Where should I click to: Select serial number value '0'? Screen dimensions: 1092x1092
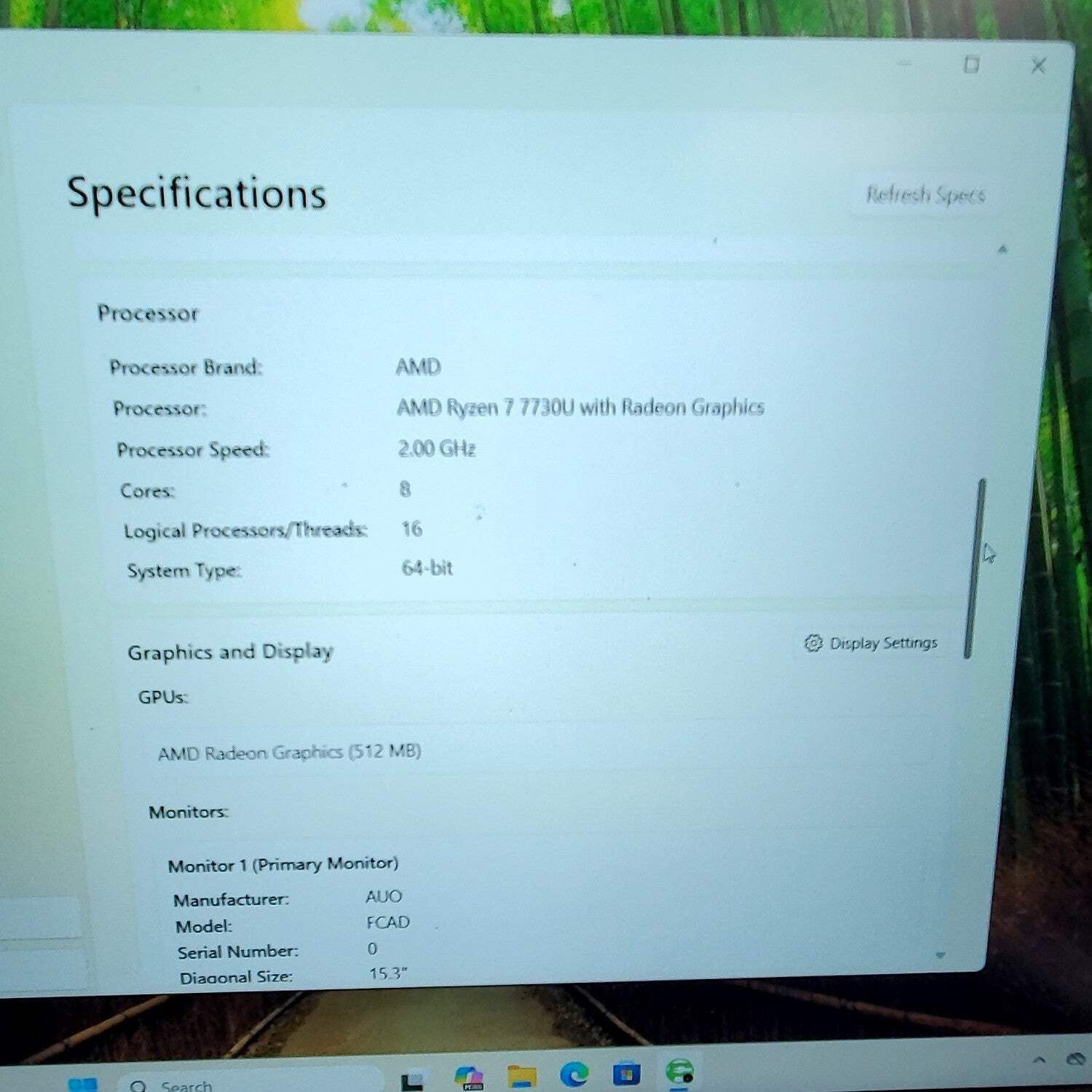coord(372,949)
